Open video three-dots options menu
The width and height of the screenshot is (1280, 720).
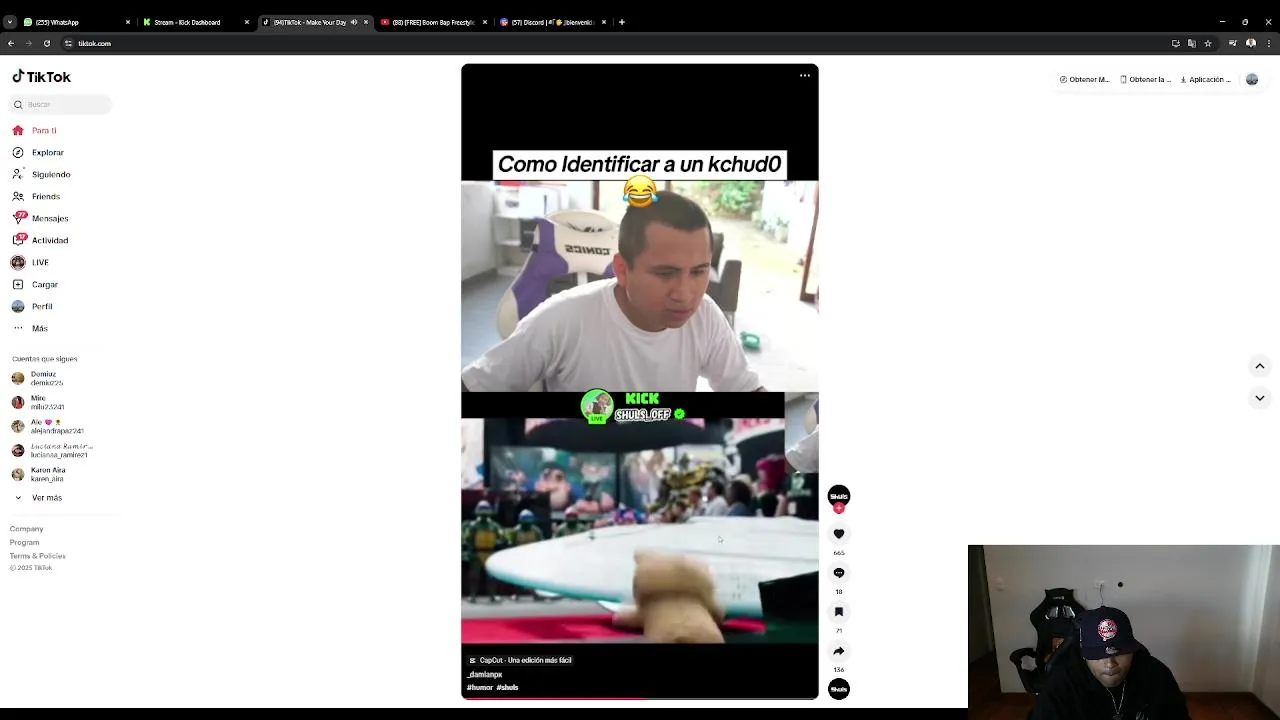coord(805,75)
